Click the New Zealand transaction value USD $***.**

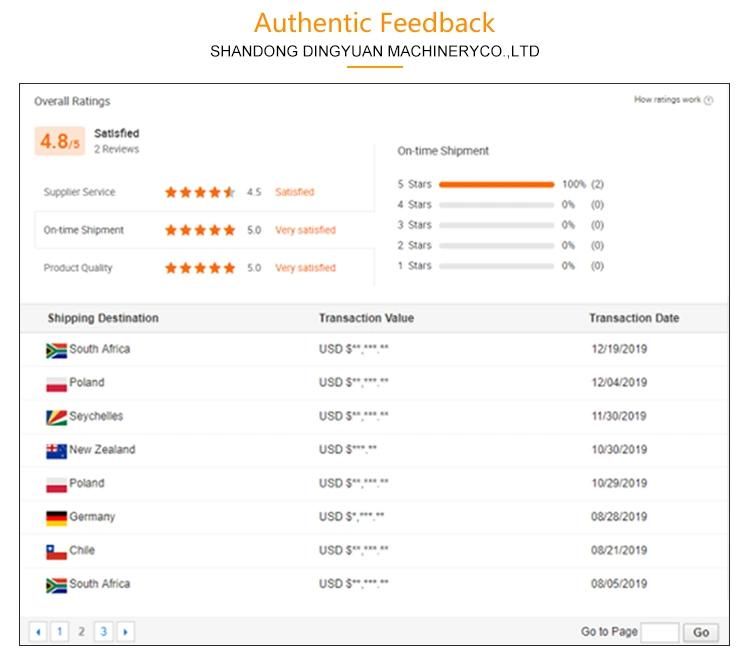(348, 450)
